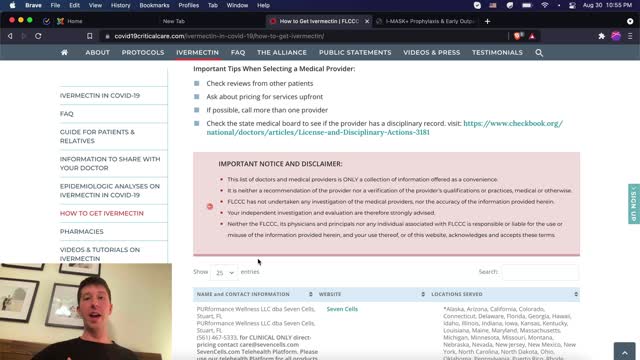The height and width of the screenshot is (360, 640).
Task: Switch to the I-MASK+ Prophylaxis tab
Action: (426, 21)
